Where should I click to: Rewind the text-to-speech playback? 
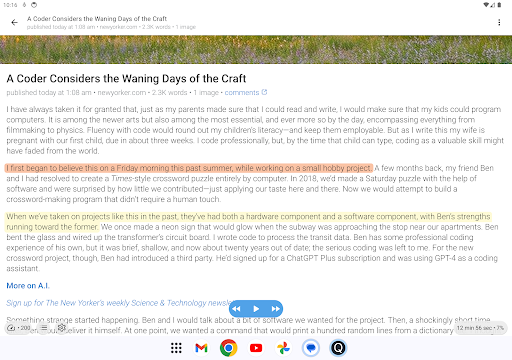236,309
